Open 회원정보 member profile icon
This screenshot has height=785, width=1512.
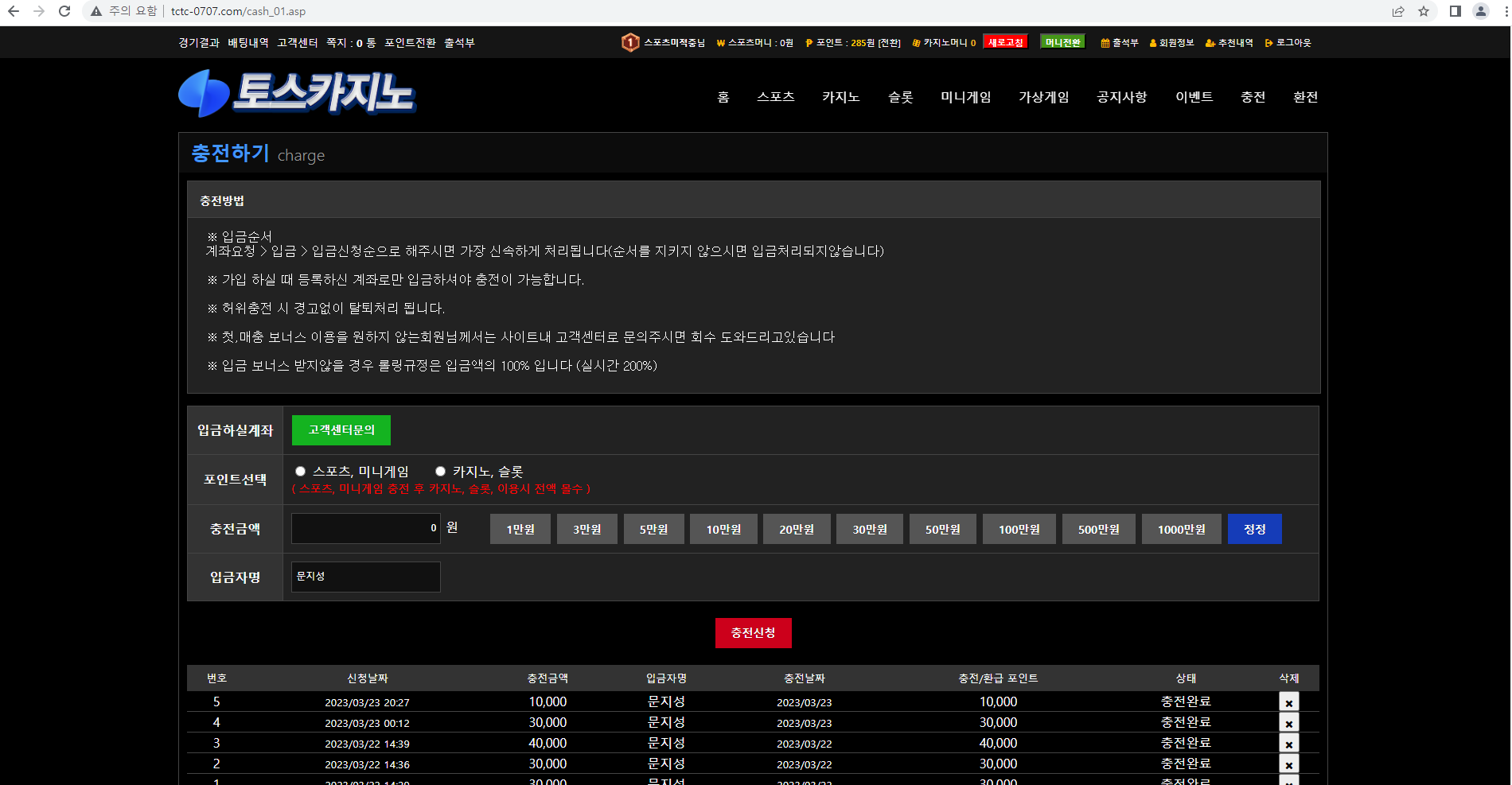click(x=1152, y=43)
